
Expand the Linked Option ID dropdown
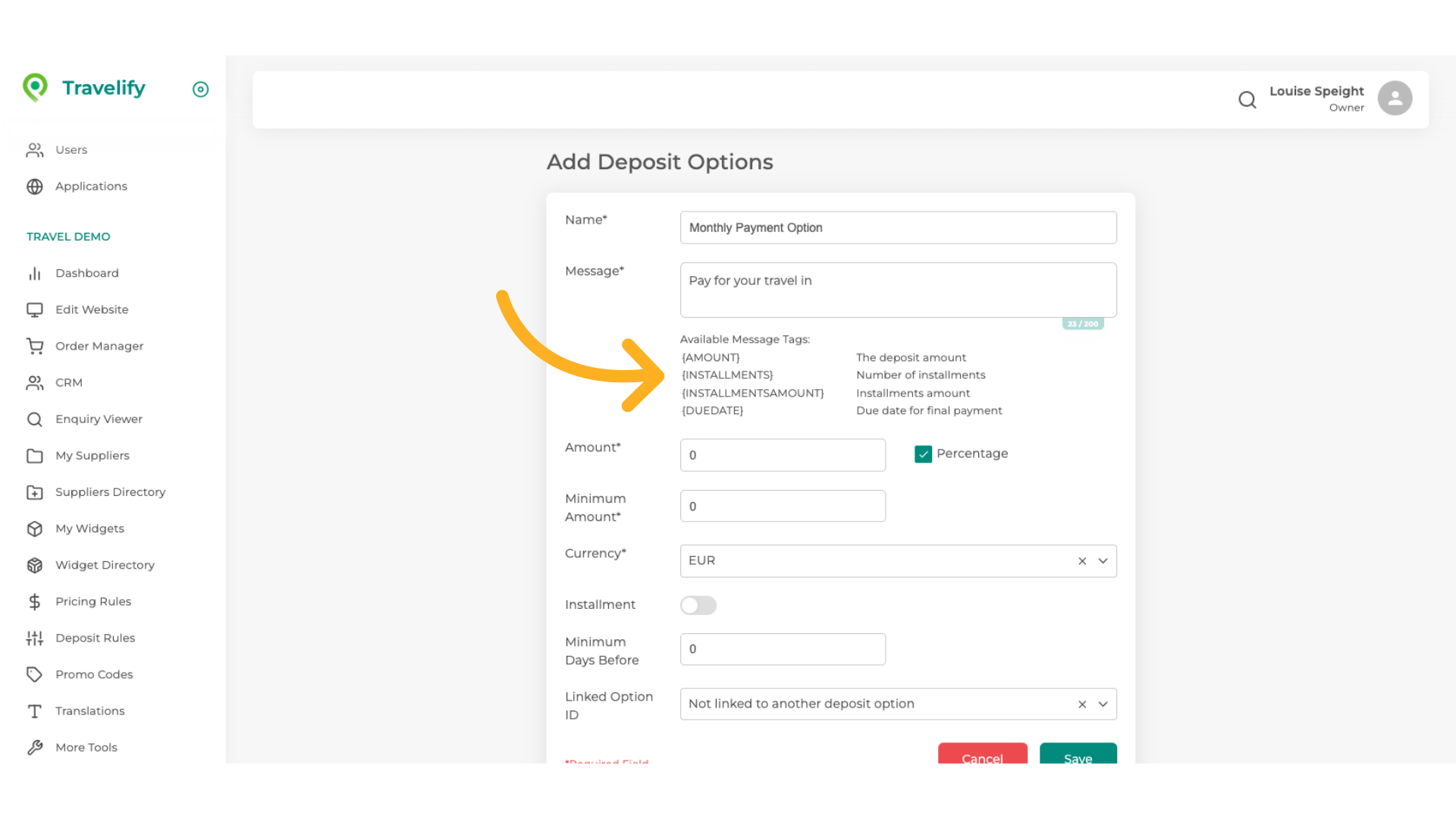(1103, 704)
